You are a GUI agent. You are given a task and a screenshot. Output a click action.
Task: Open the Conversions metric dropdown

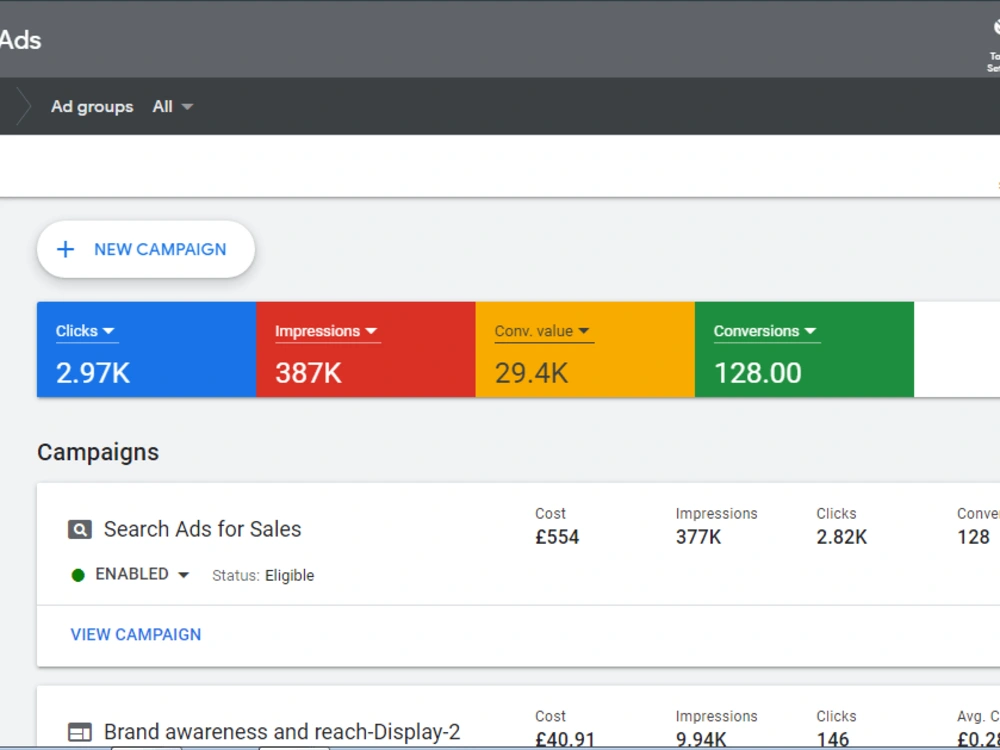(x=765, y=331)
